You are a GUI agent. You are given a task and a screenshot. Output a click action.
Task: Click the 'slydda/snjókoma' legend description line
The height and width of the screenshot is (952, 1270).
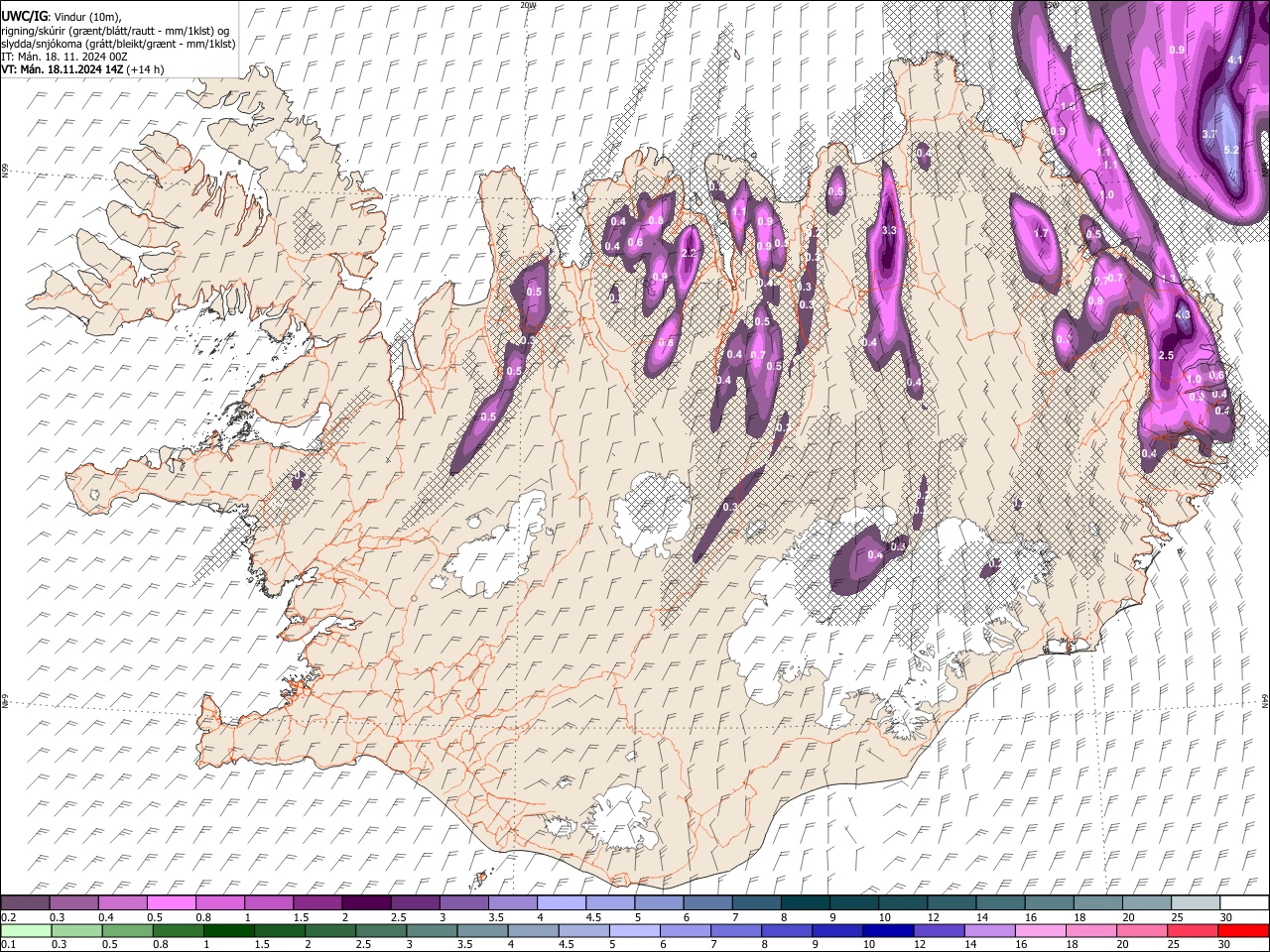point(117,44)
